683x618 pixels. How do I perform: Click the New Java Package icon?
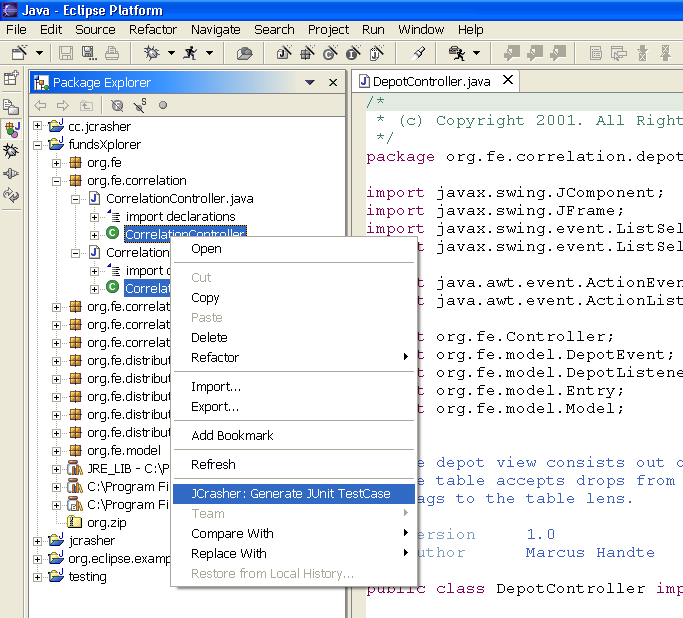(308, 53)
